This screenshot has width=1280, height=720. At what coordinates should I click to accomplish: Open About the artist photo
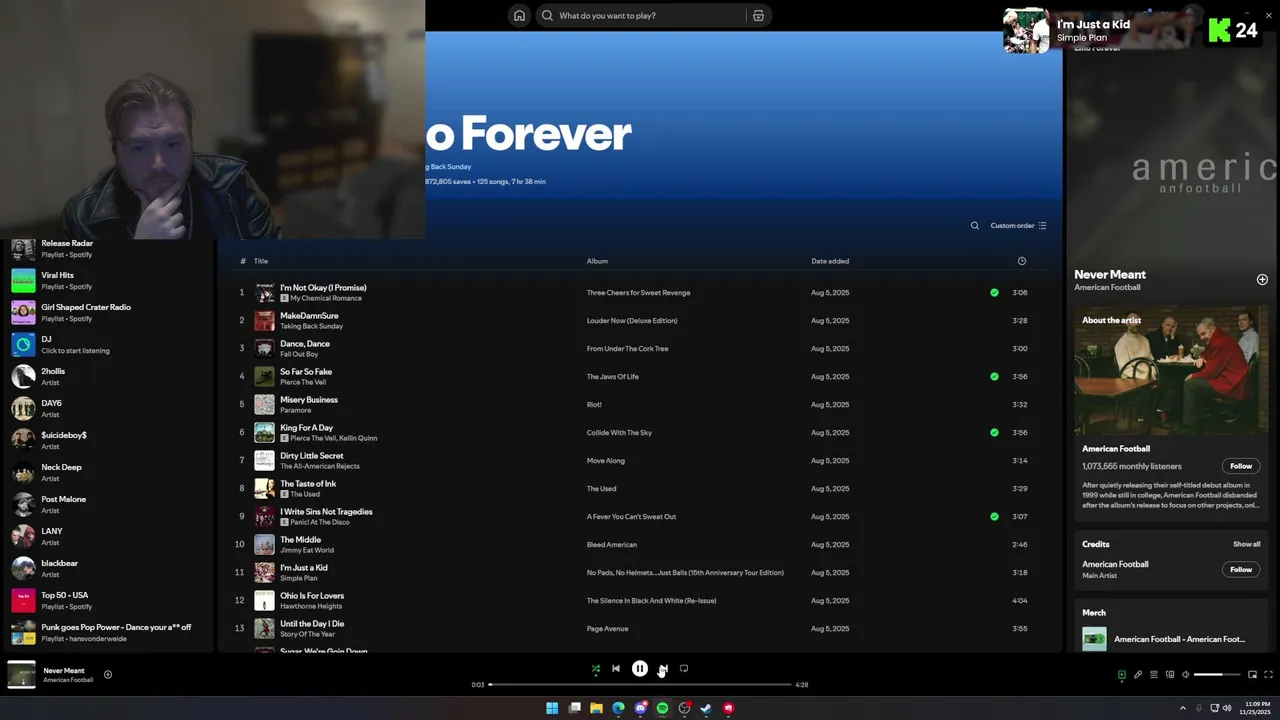tap(1171, 371)
